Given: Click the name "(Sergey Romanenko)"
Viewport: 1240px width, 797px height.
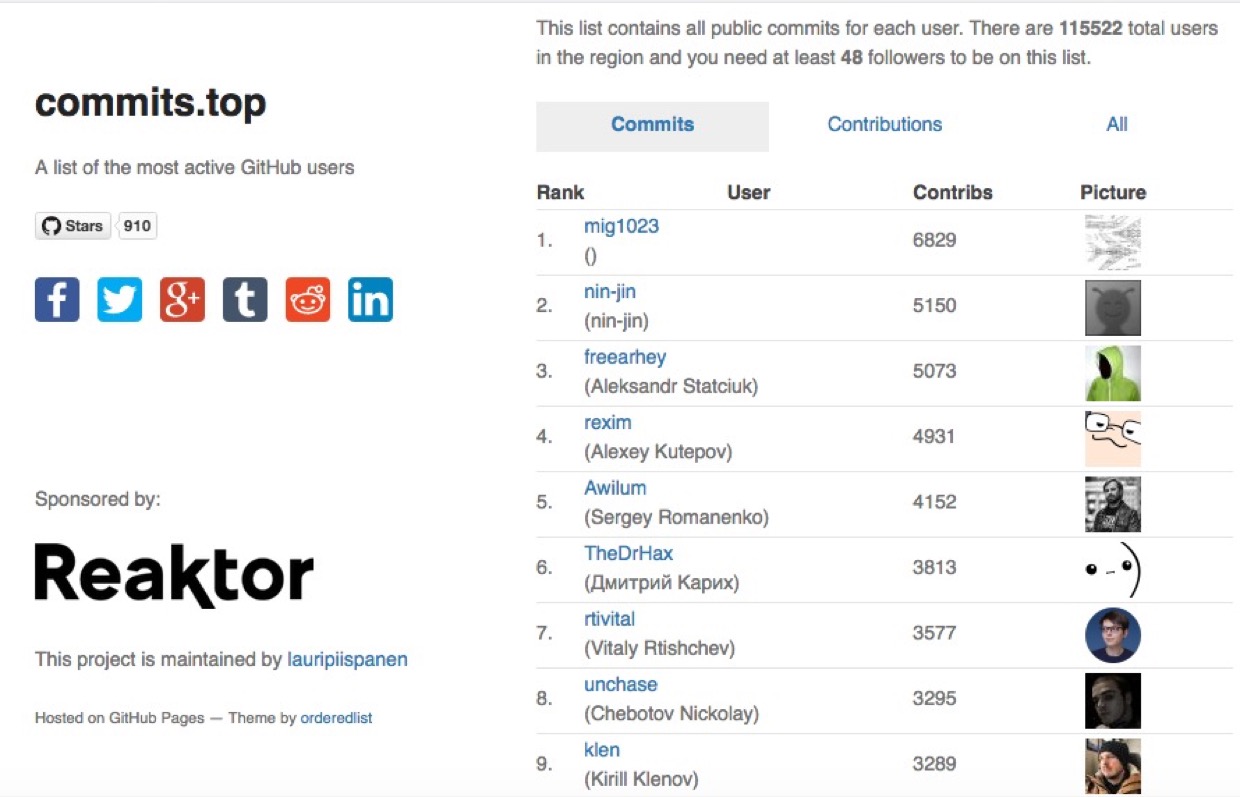Looking at the screenshot, I should (676, 517).
